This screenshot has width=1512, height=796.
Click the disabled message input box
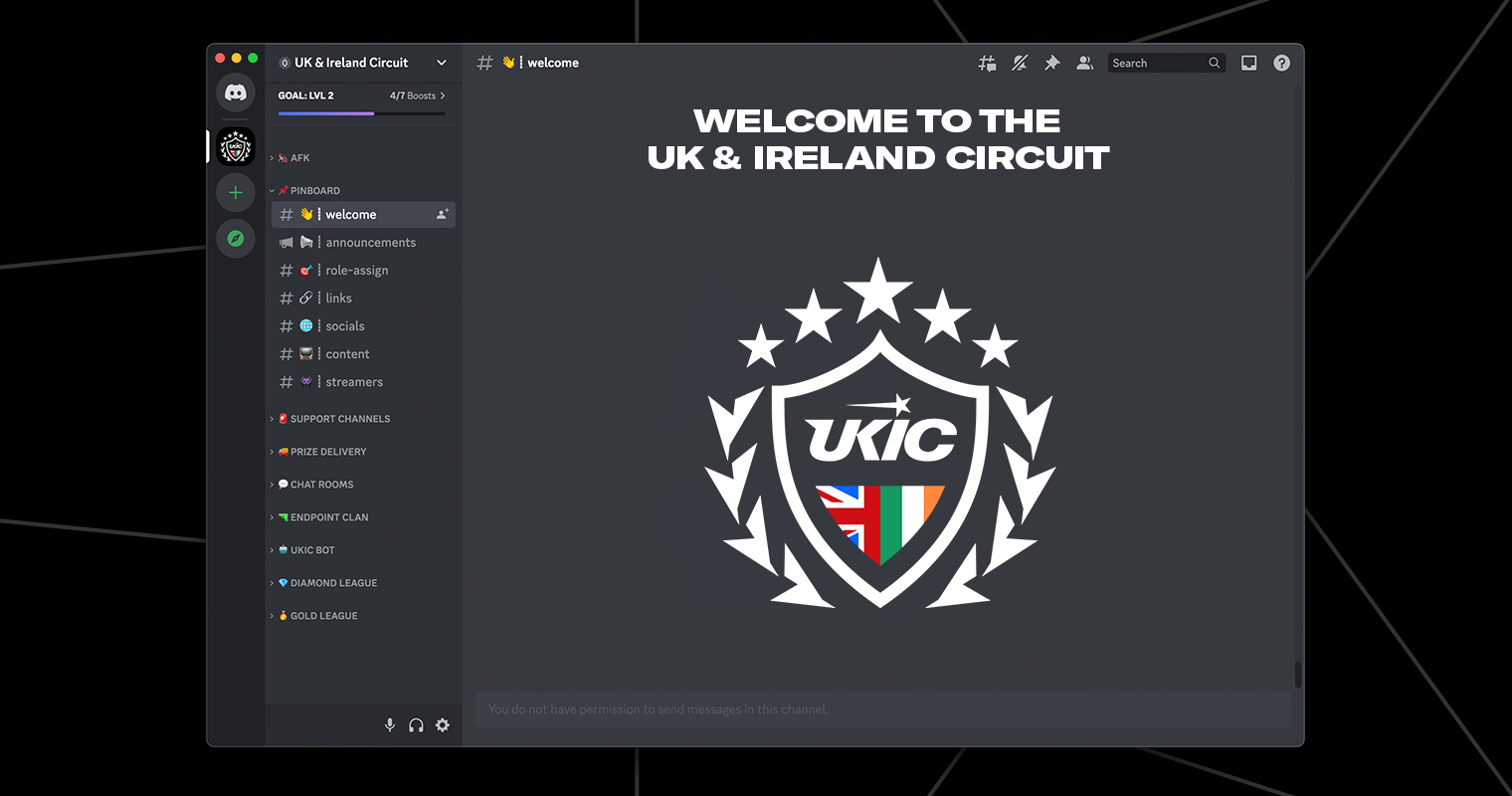click(883, 709)
